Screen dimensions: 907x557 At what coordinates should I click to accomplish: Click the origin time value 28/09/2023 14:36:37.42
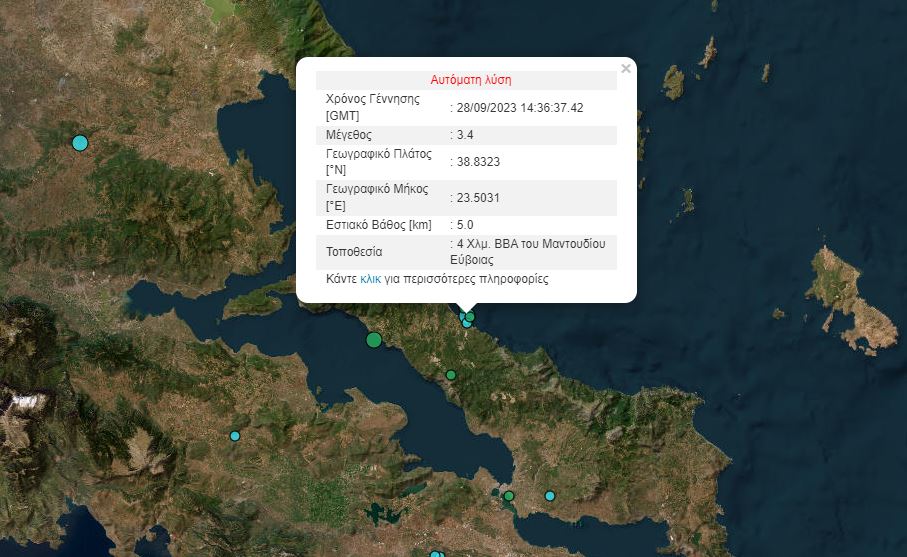click(x=520, y=108)
